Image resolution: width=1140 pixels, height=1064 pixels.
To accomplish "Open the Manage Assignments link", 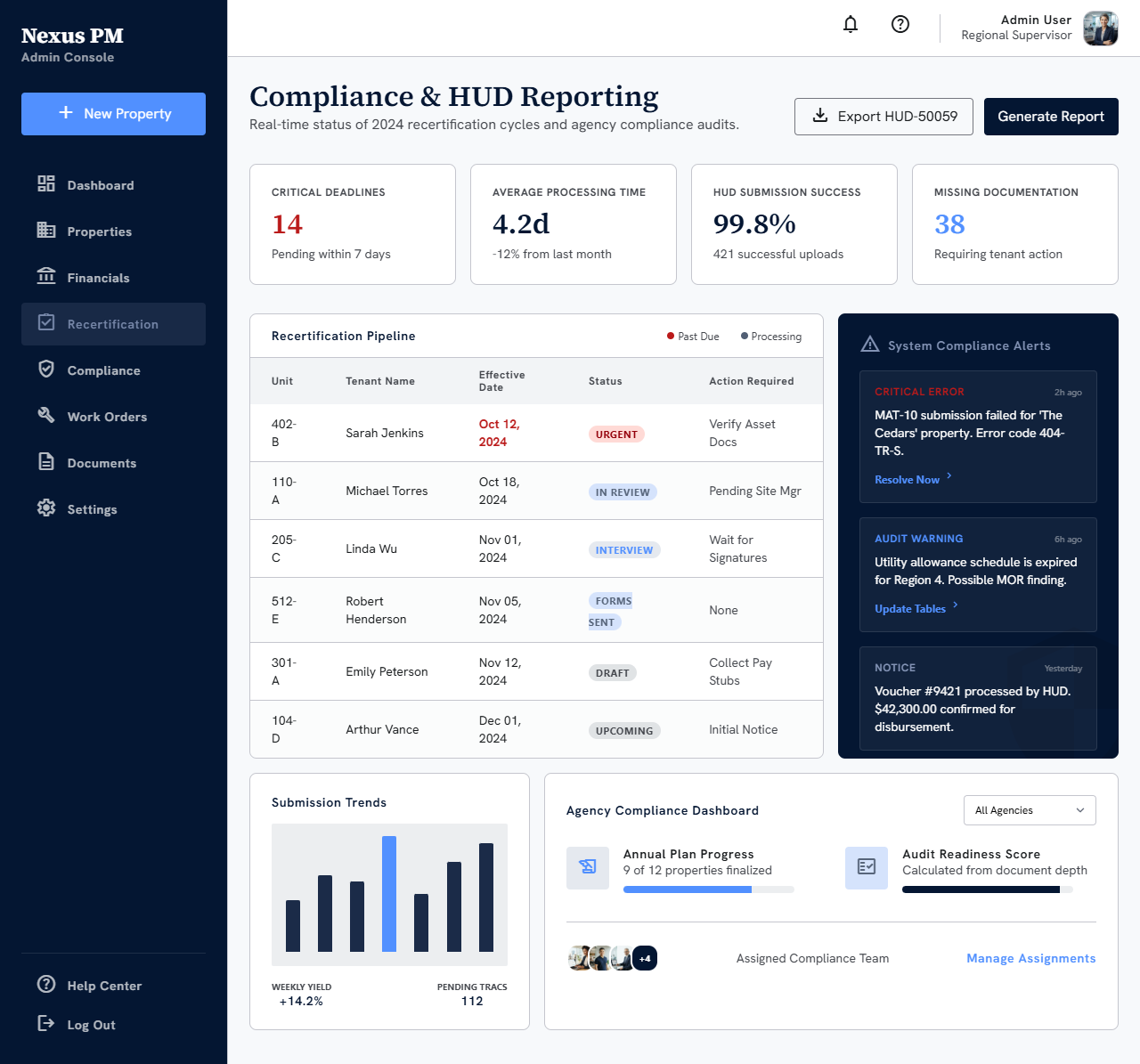I will 1031,959.
